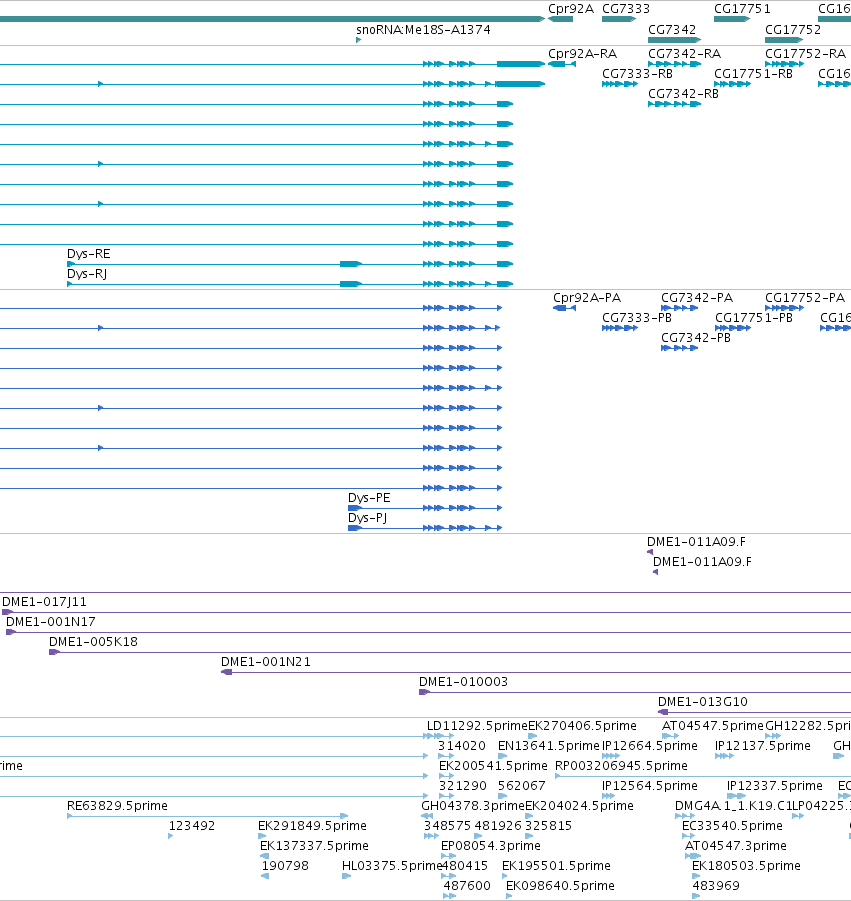Click the Dys-RE transcript label
This screenshot has height=901, width=851.
[x=88, y=253]
